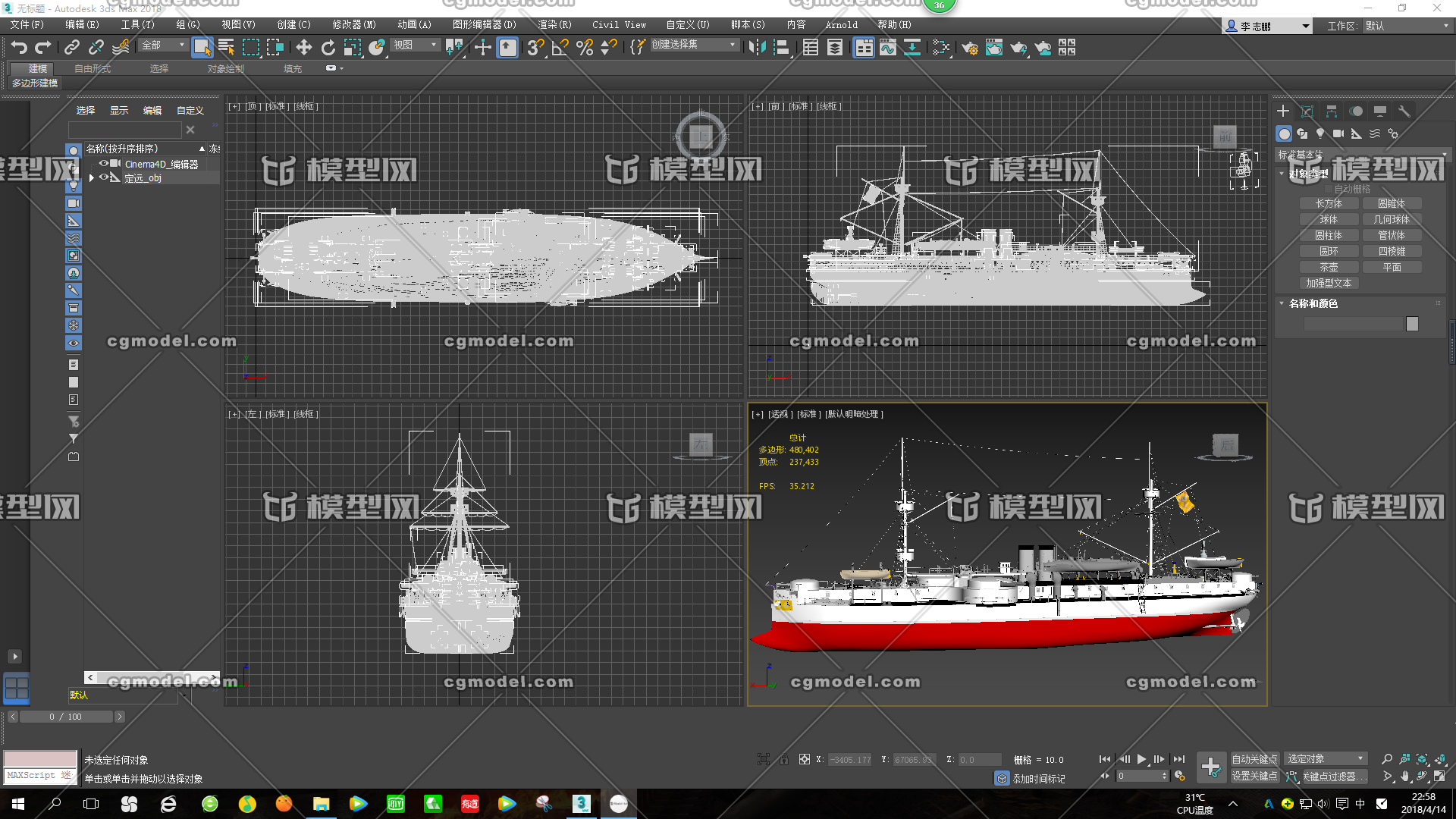Click the object color swatch
Viewport: 1456px width, 819px height.
[1412, 324]
